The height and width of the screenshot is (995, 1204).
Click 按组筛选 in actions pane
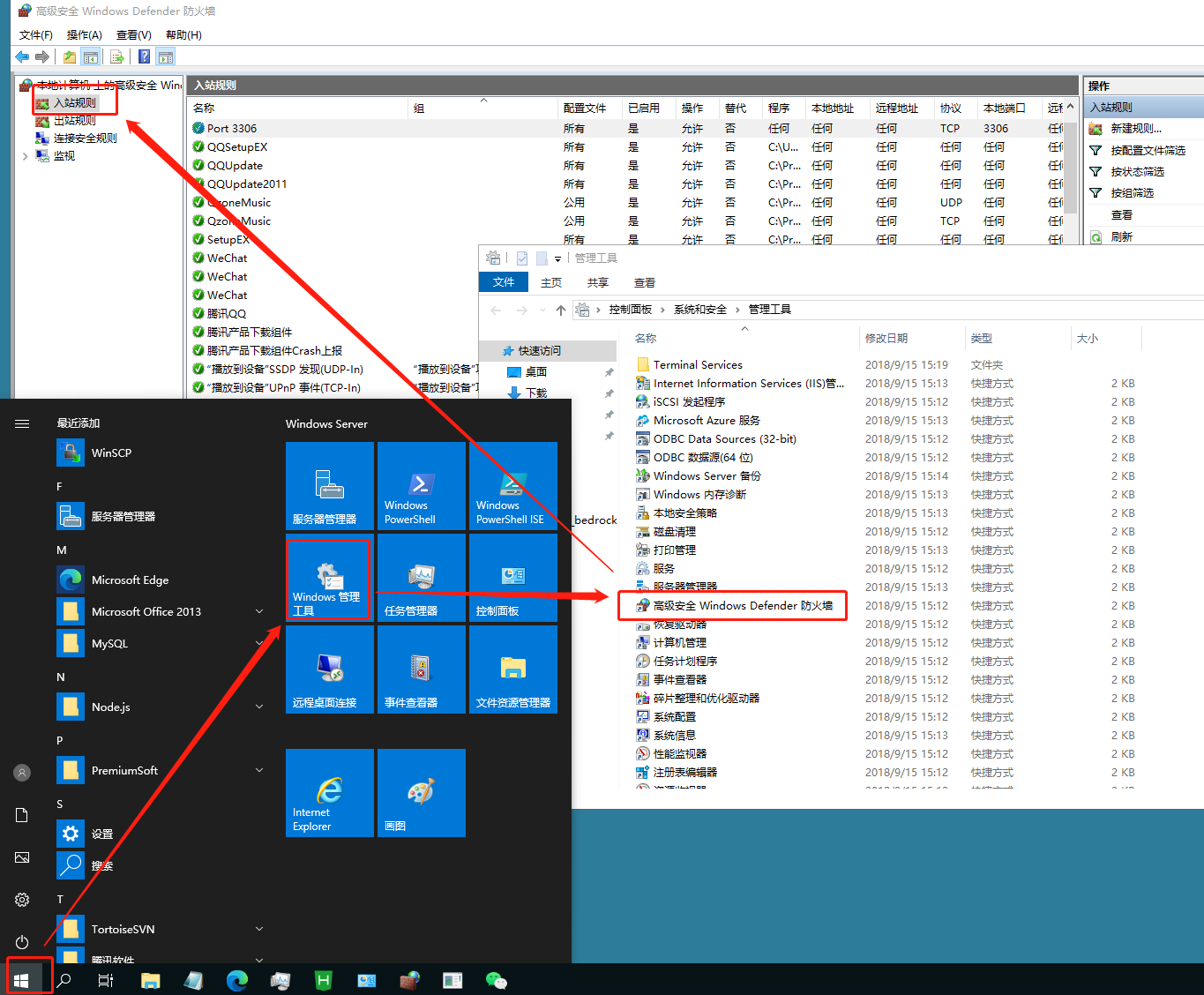(x=1132, y=193)
